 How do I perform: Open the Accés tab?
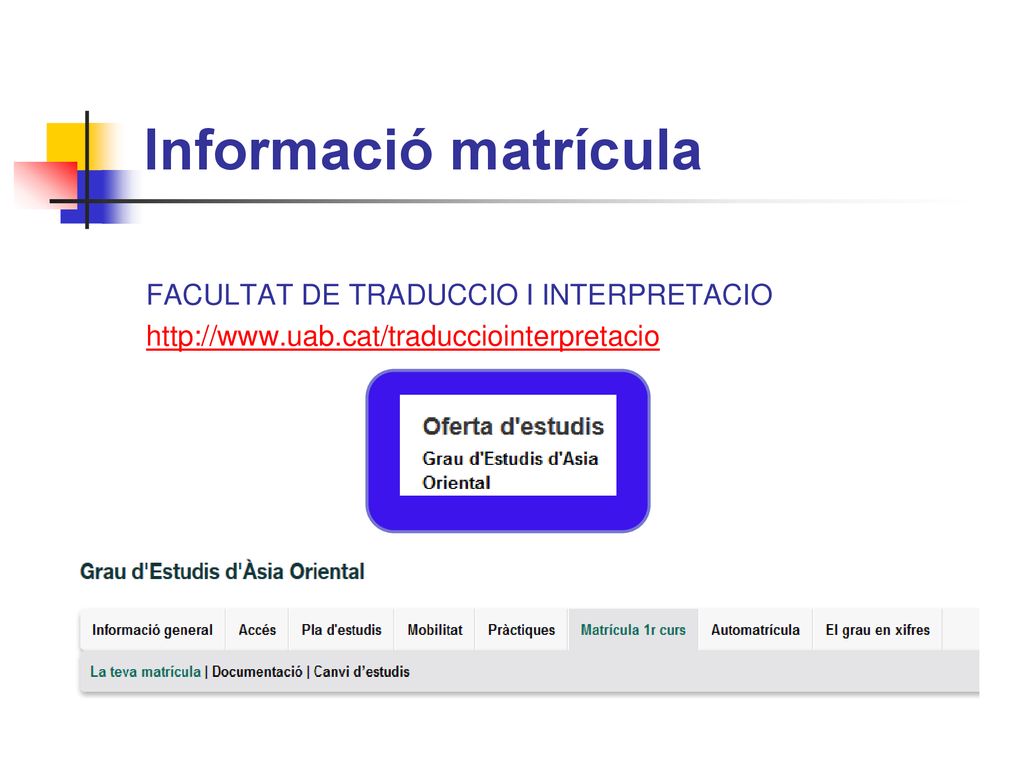(257, 630)
